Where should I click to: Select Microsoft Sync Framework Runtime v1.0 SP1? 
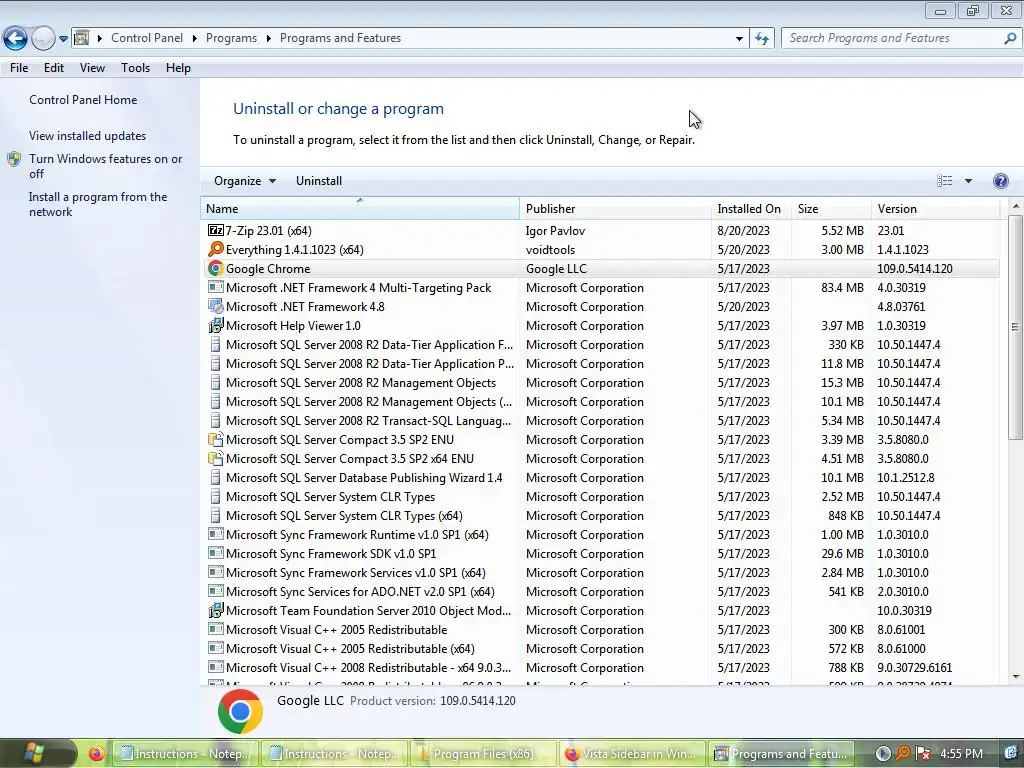coord(357,534)
